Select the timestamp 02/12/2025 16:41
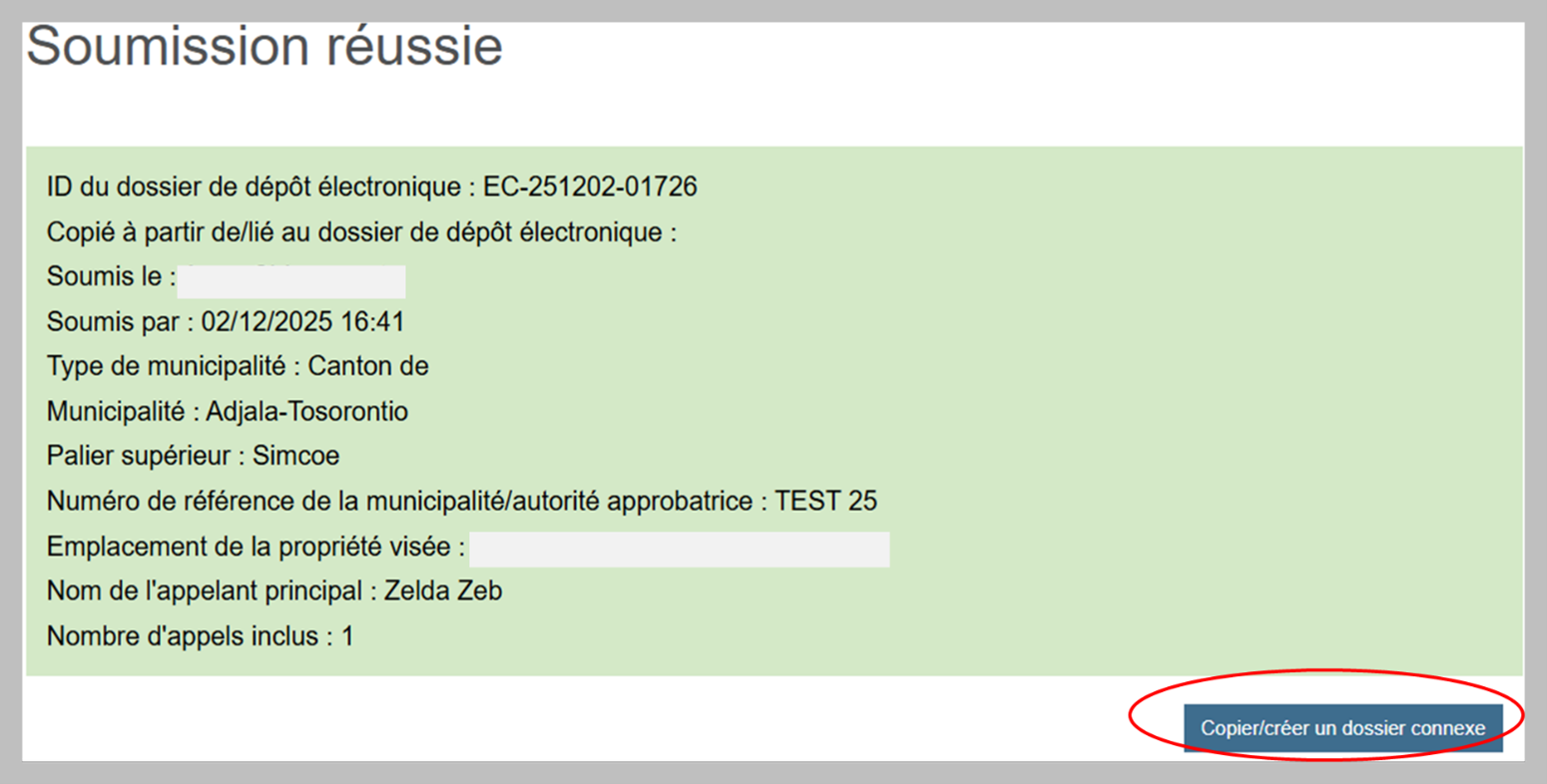The width and height of the screenshot is (1547, 784). point(302,322)
